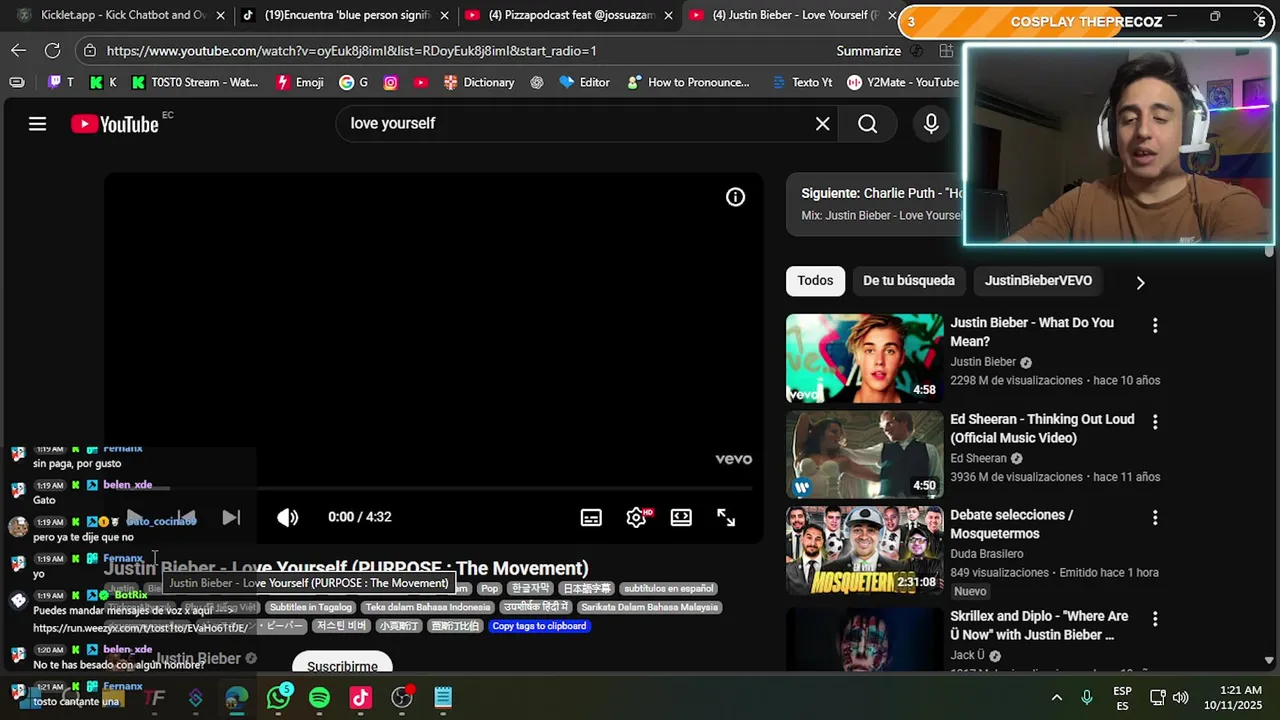Open the player settings gear menu
The image size is (1280, 720).
click(x=637, y=517)
